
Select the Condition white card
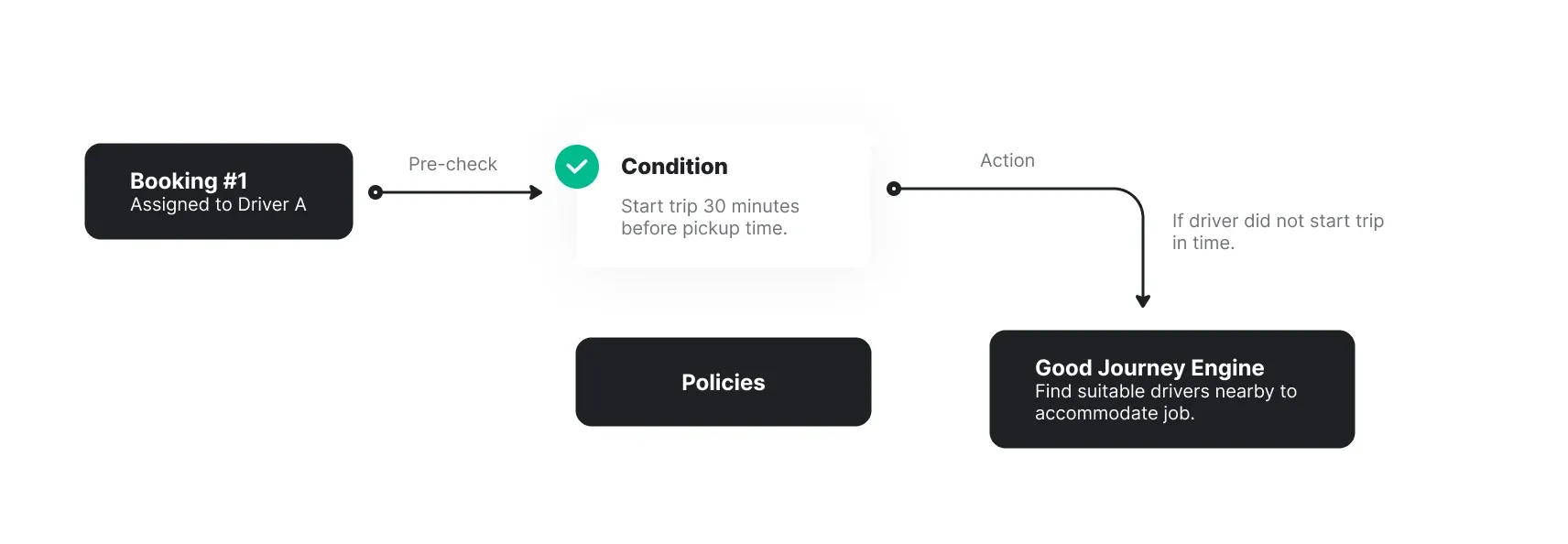click(724, 196)
